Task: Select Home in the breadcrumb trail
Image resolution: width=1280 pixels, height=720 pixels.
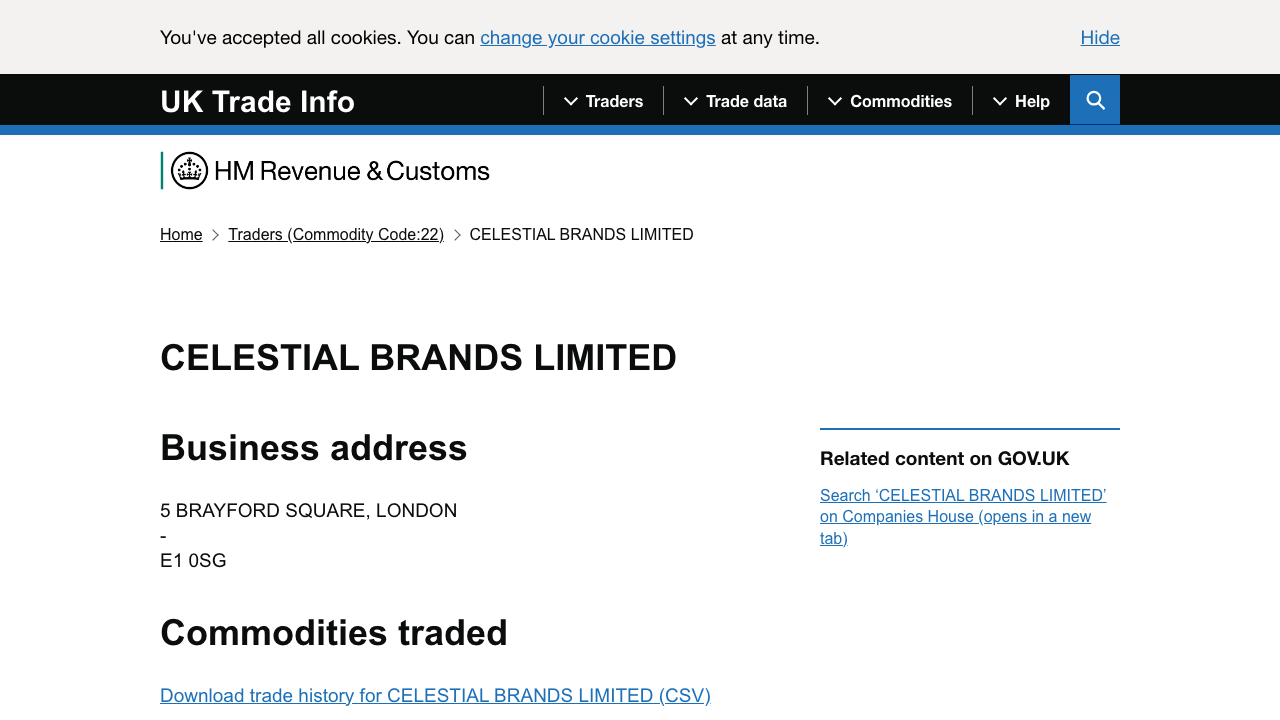Action: [181, 234]
